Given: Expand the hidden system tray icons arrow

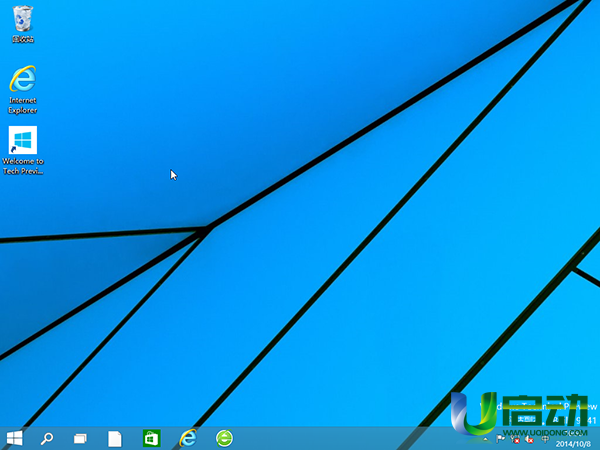Looking at the screenshot, I should coord(486,439).
